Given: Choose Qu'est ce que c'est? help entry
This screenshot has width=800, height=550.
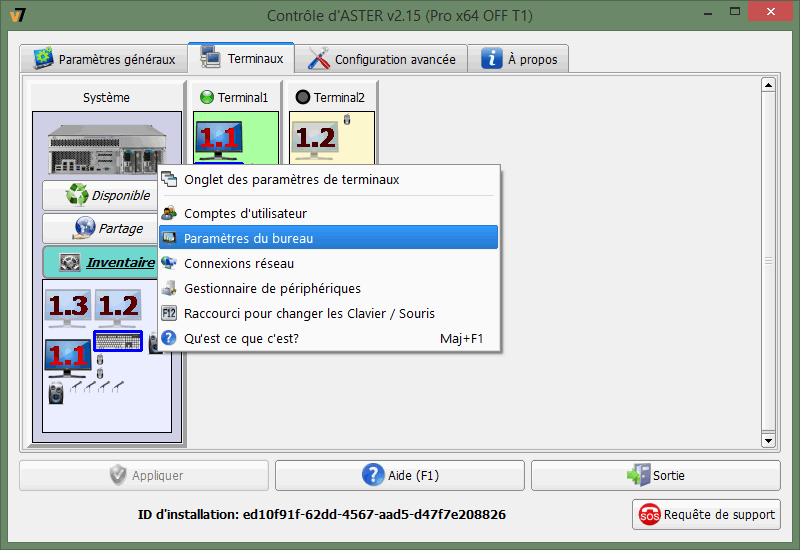Looking at the screenshot, I should click(x=329, y=338).
